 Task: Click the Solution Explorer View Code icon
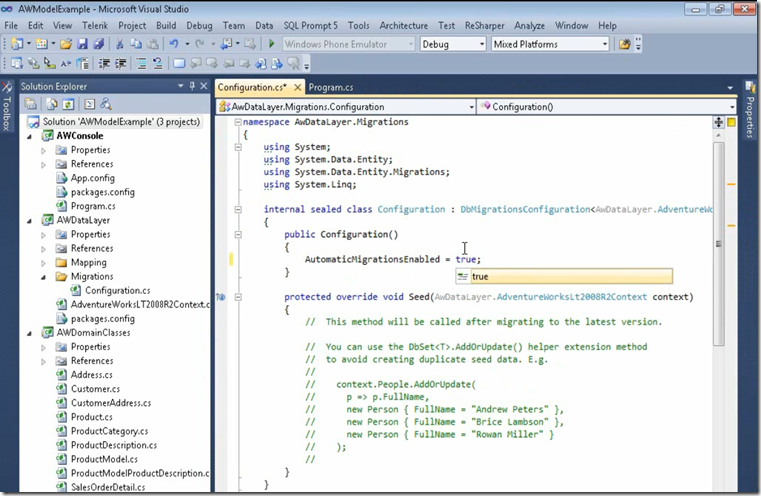[x=89, y=104]
